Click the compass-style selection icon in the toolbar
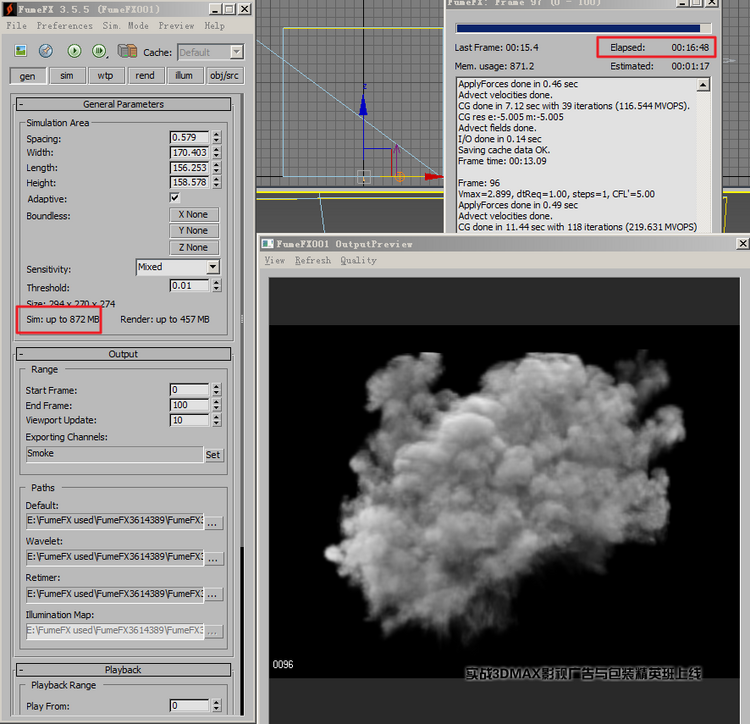Image resolution: width=750 pixels, height=724 pixels. 46,51
